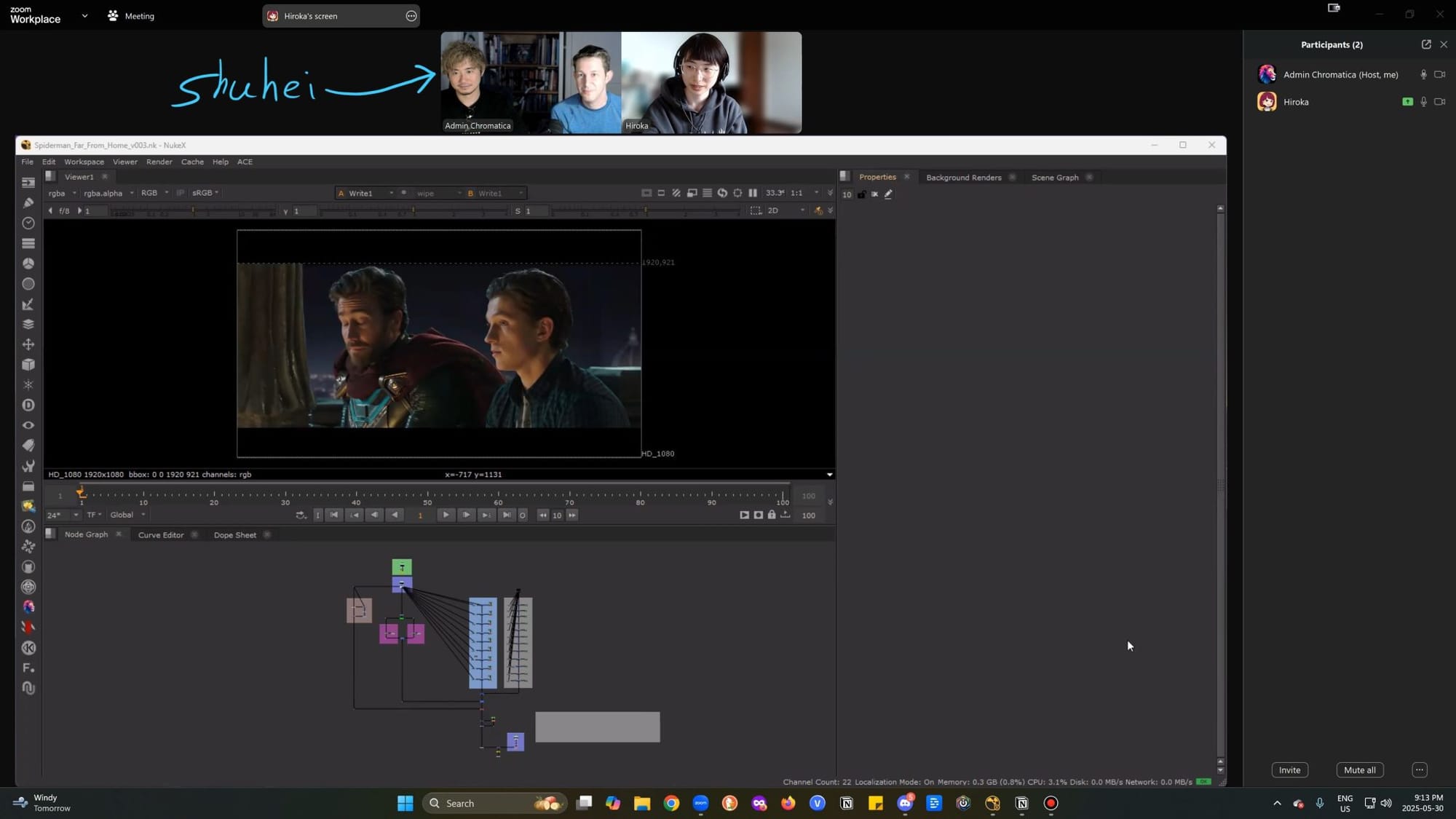Open the F. plugin menu in toolbar
Screen dimensions: 1456x819
(28, 668)
